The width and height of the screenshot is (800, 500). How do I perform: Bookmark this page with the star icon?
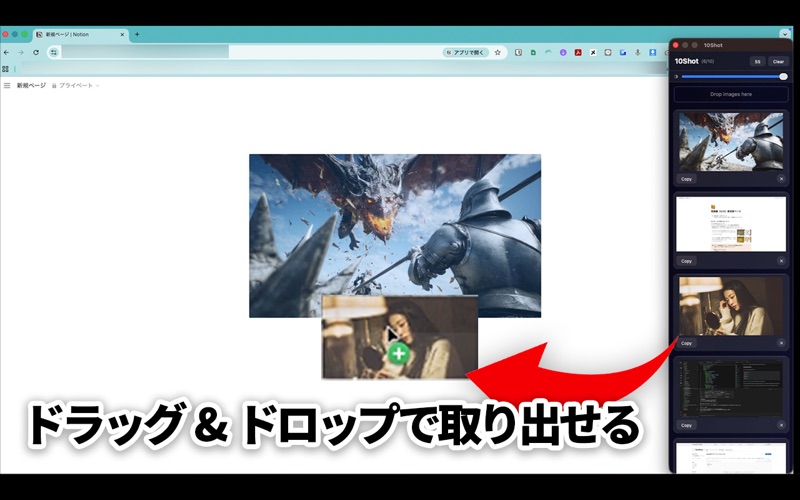click(497, 53)
